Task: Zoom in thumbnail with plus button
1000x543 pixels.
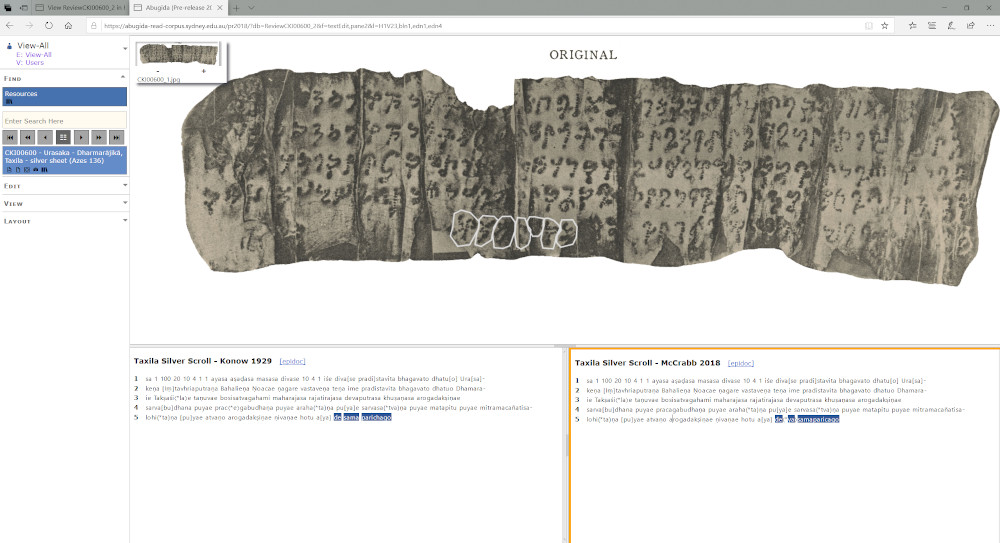Action: click(x=204, y=71)
